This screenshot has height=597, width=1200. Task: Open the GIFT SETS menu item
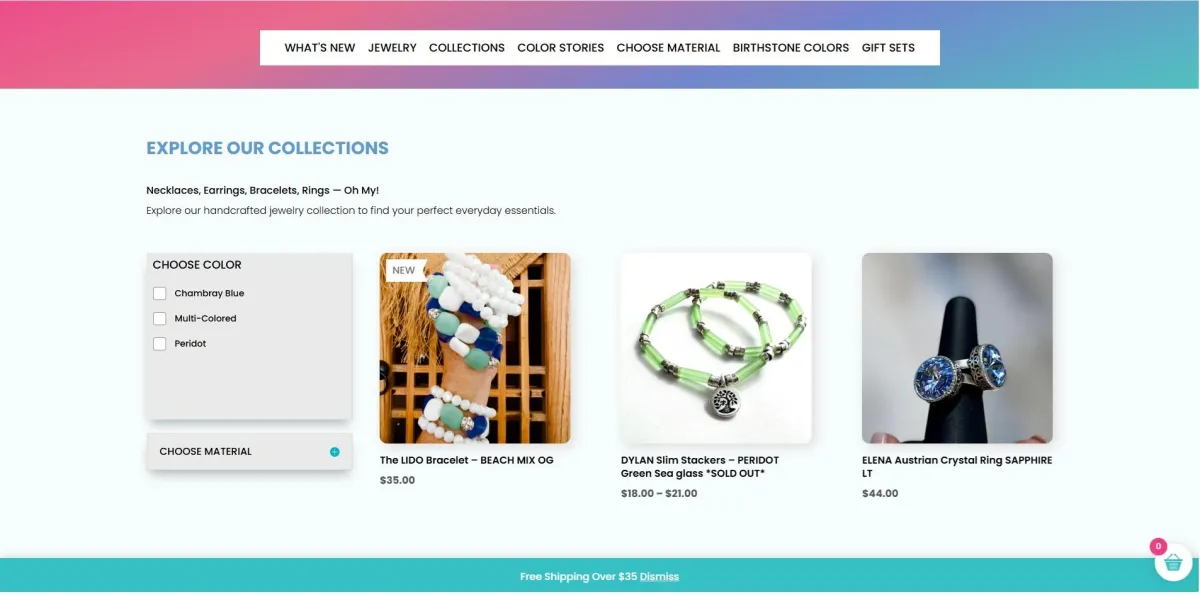click(x=888, y=48)
